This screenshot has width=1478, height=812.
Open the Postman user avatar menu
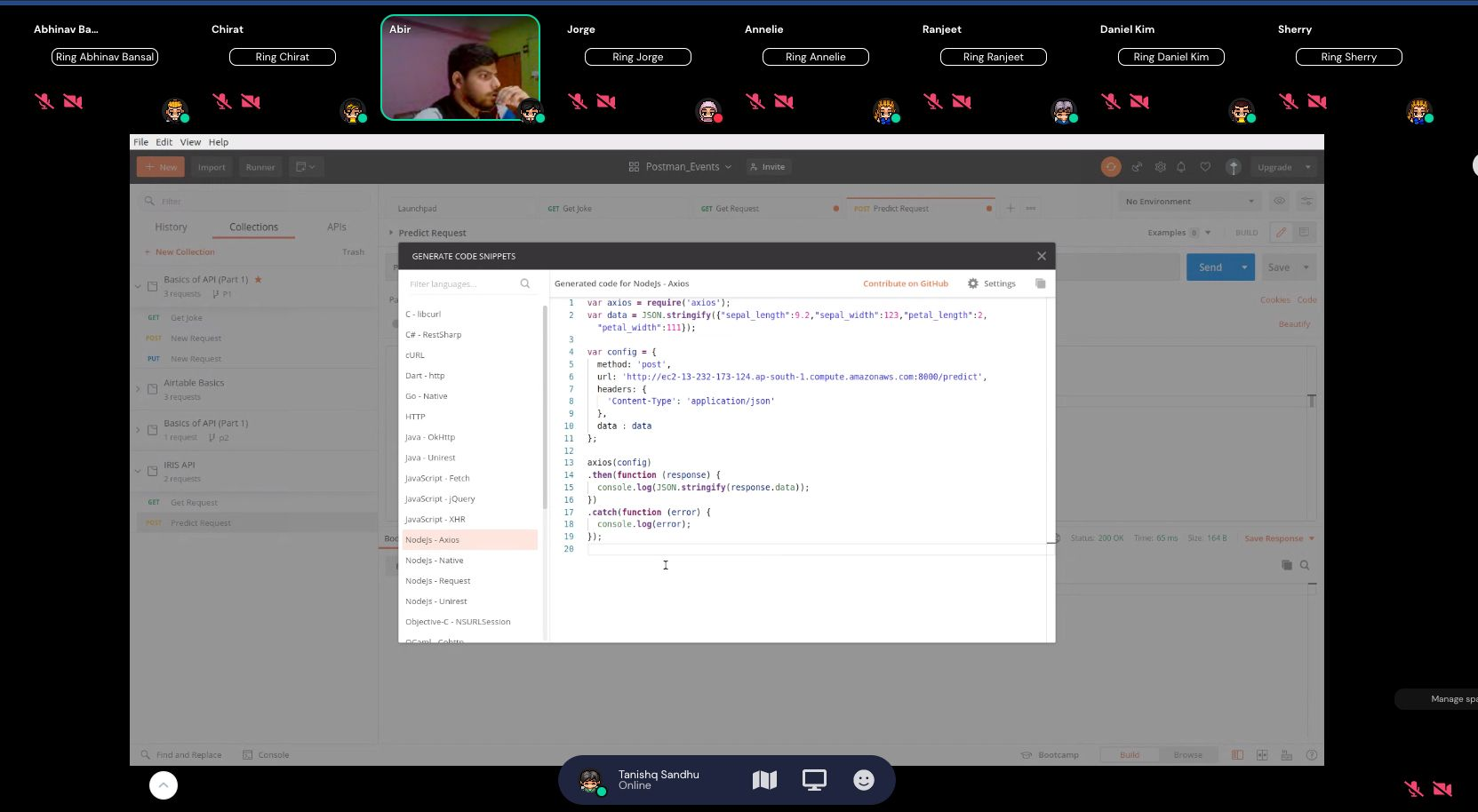click(1233, 167)
